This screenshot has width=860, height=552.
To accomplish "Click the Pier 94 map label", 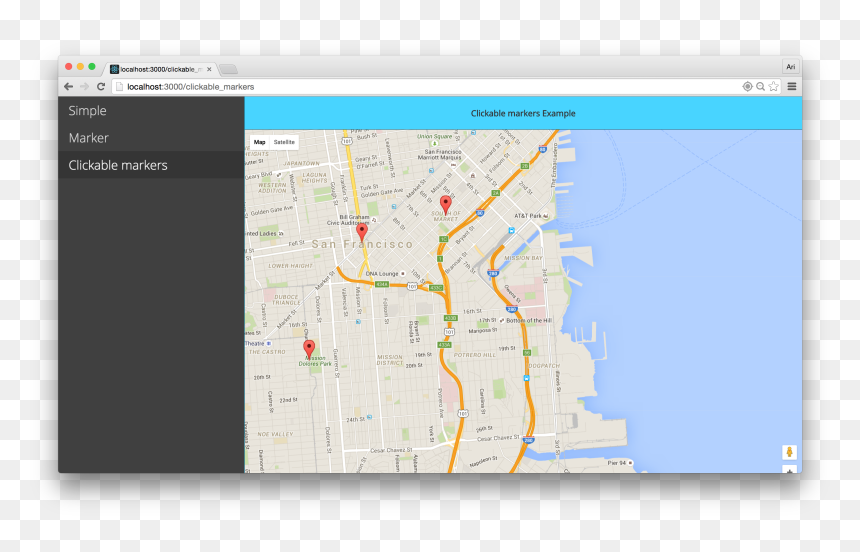I will (616, 463).
